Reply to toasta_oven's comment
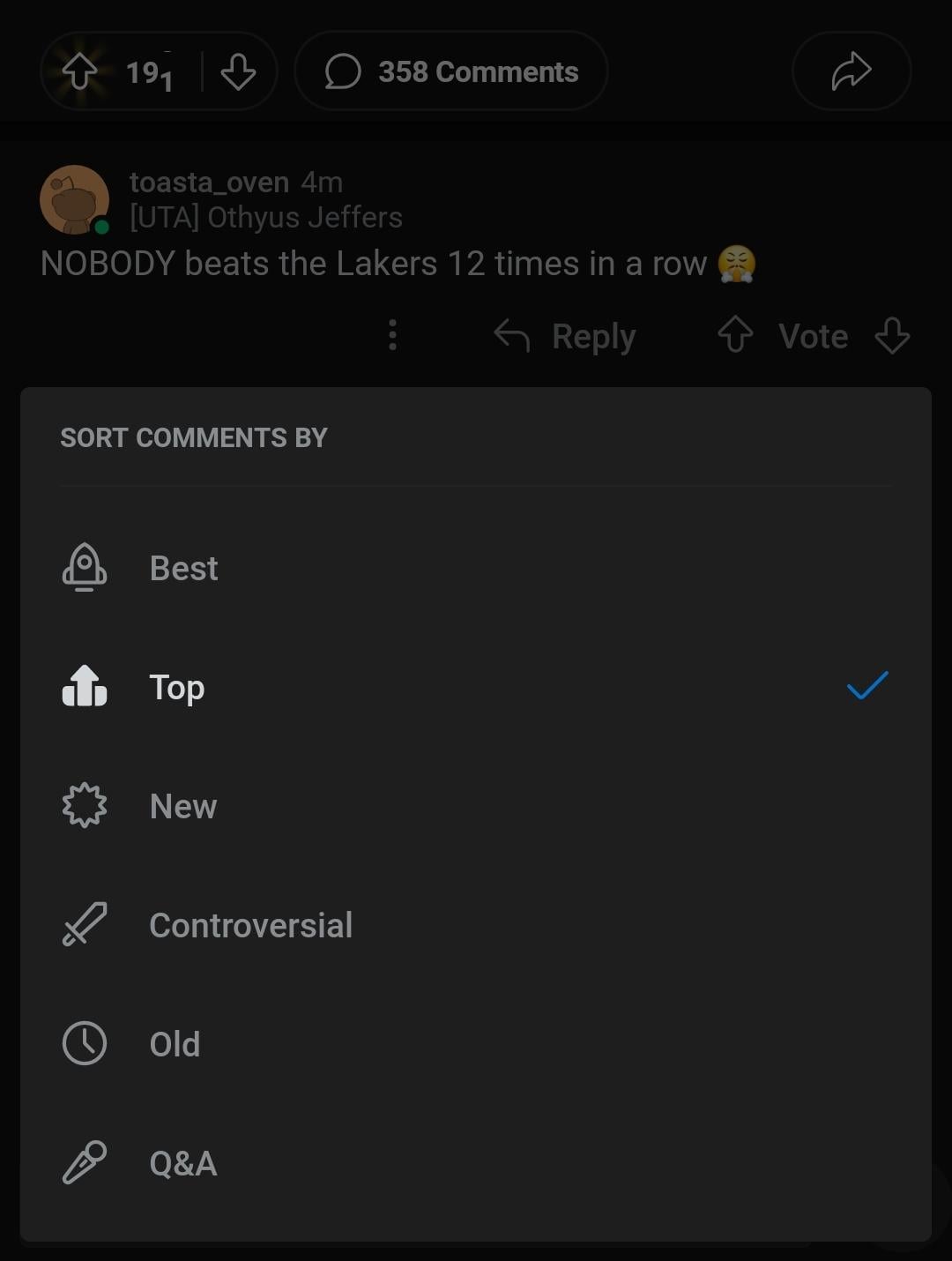952x1261 pixels. tap(565, 336)
